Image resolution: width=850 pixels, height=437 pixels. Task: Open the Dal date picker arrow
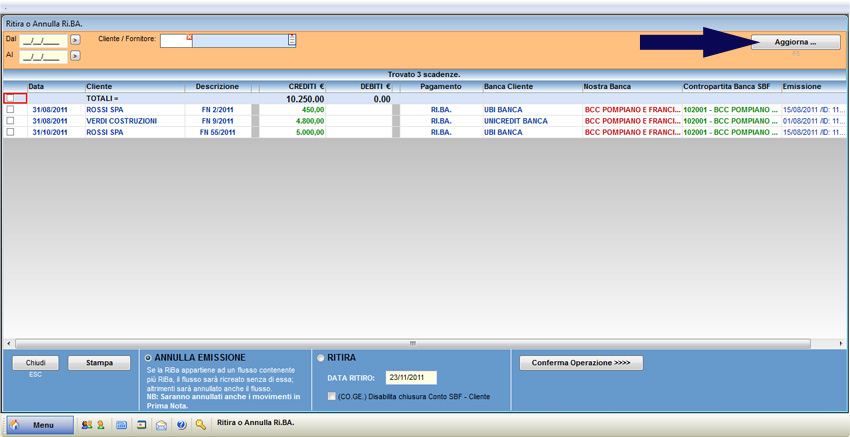[75, 40]
